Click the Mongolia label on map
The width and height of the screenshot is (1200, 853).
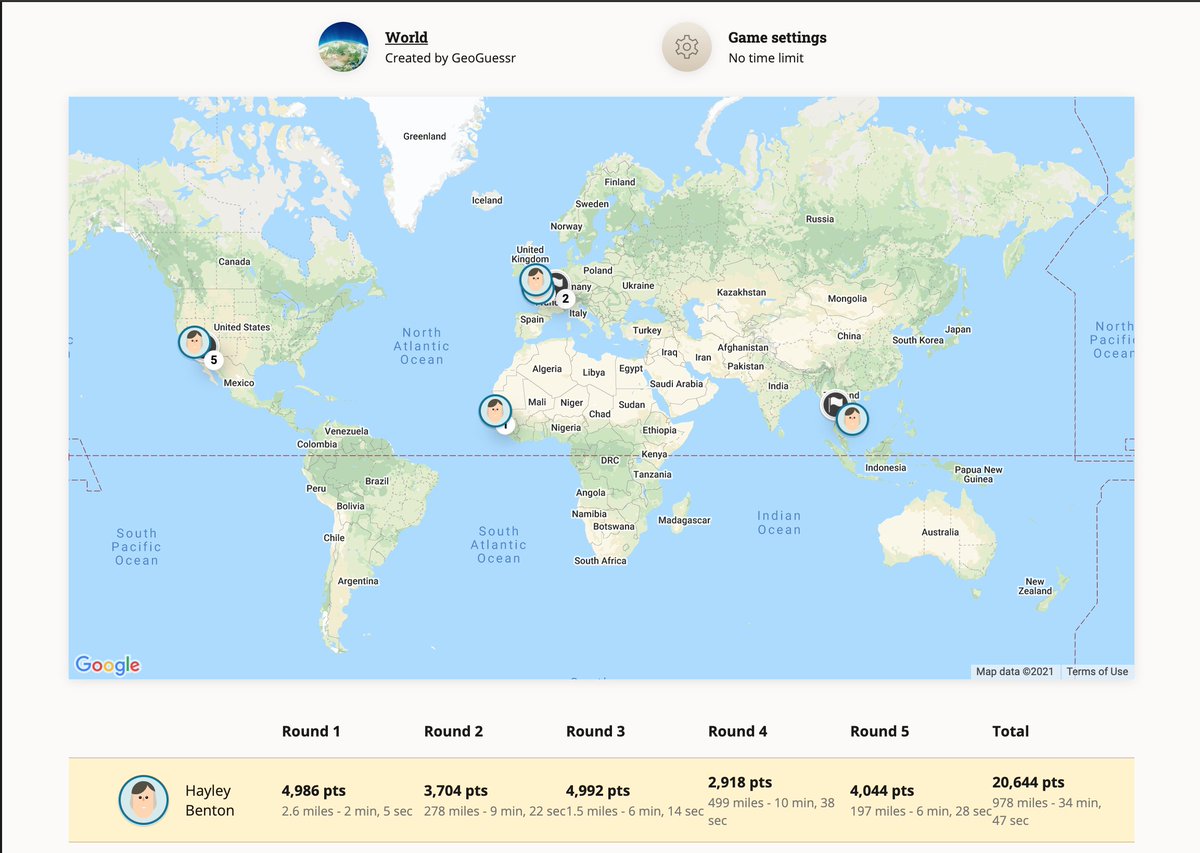[848, 299]
